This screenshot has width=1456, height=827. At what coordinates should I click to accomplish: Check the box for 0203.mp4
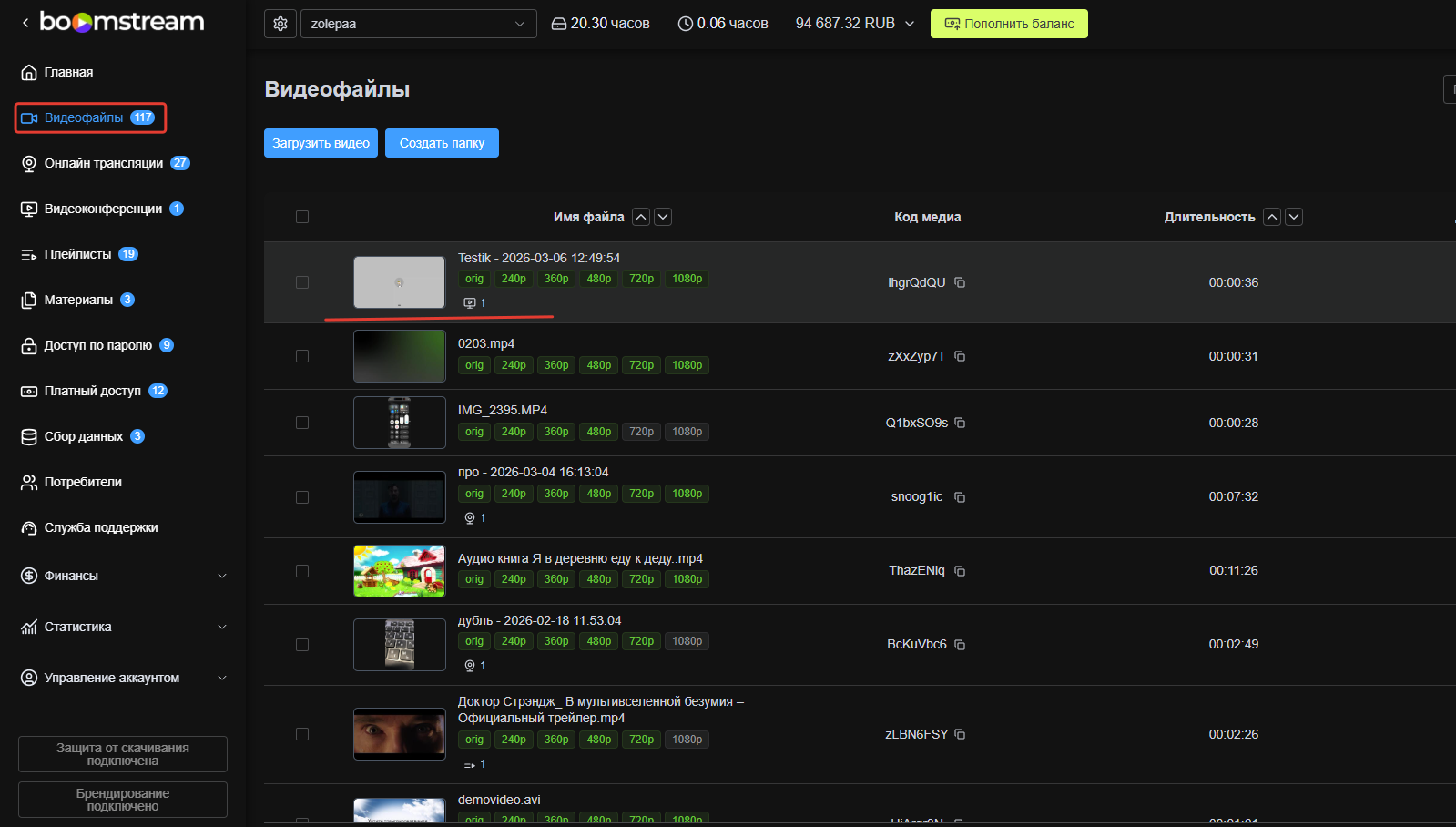(302, 356)
